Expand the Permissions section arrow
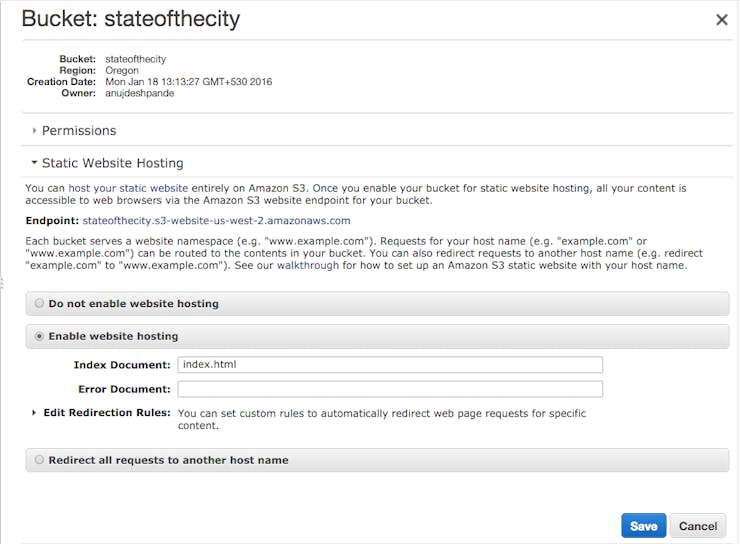The height and width of the screenshot is (544, 740). [x=34, y=131]
